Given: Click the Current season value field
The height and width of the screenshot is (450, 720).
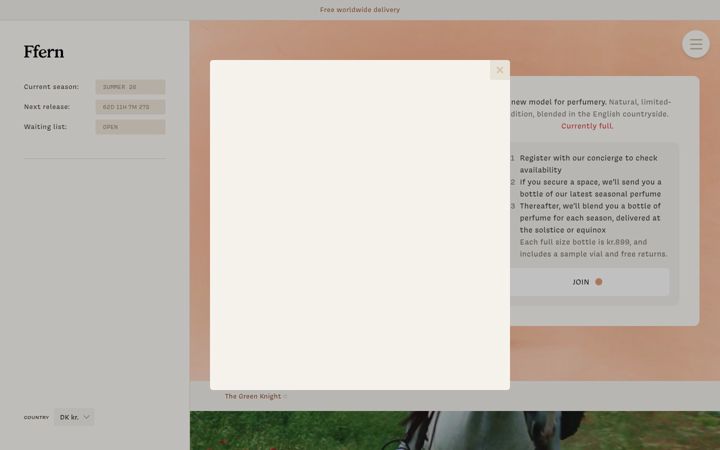Looking at the screenshot, I should coord(130,87).
